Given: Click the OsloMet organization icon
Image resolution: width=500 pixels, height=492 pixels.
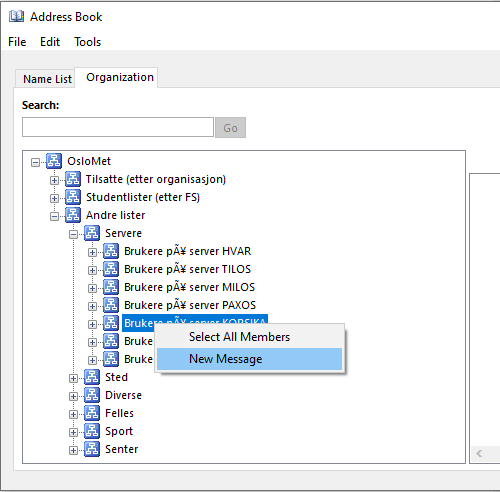Looking at the screenshot, I should coord(54,161).
